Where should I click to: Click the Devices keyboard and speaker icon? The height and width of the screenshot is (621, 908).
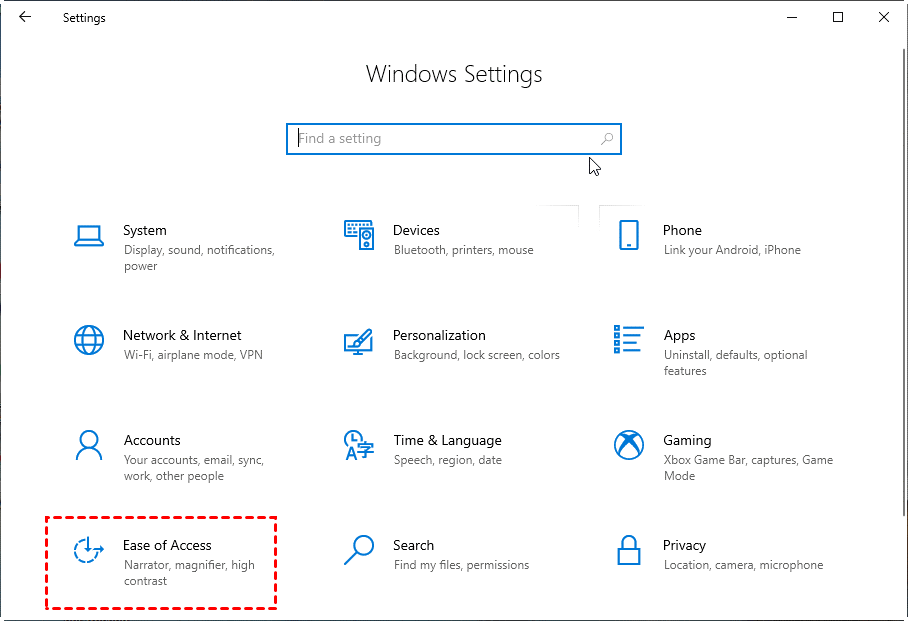pyautogui.click(x=359, y=235)
